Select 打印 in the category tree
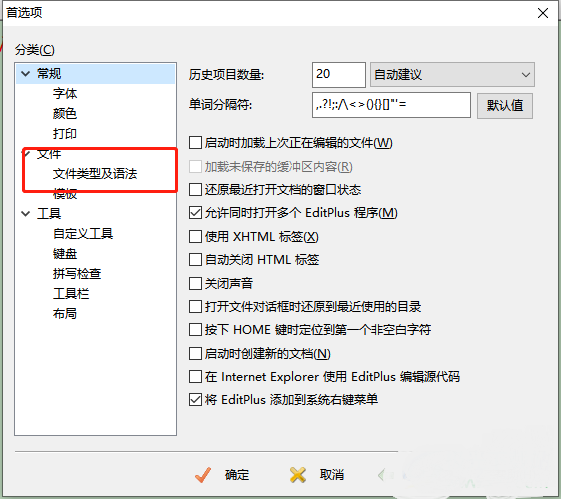This screenshot has height=499, width=561. pyautogui.click(x=65, y=134)
